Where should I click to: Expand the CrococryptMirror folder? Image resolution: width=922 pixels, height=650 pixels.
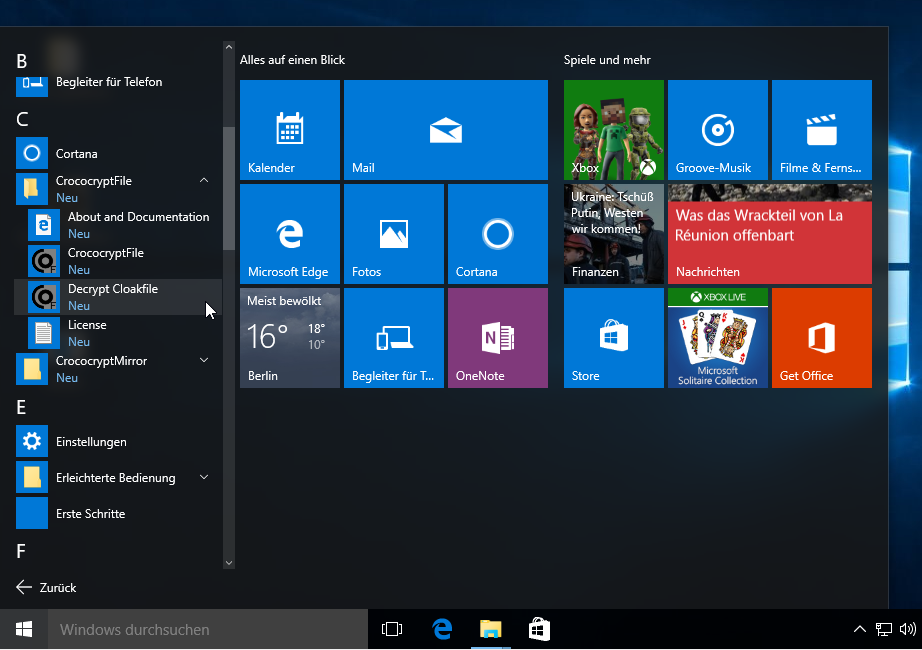[x=118, y=369]
